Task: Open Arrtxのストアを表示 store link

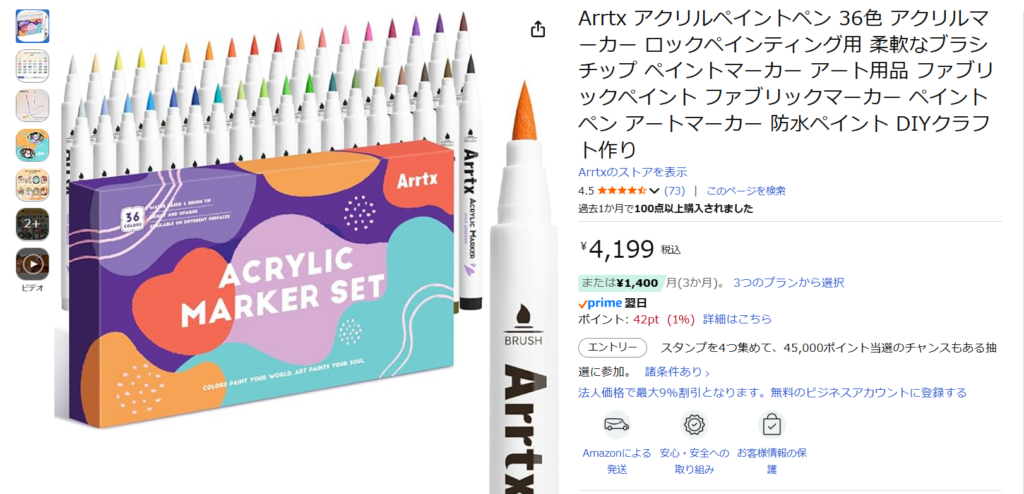Action: (633, 172)
